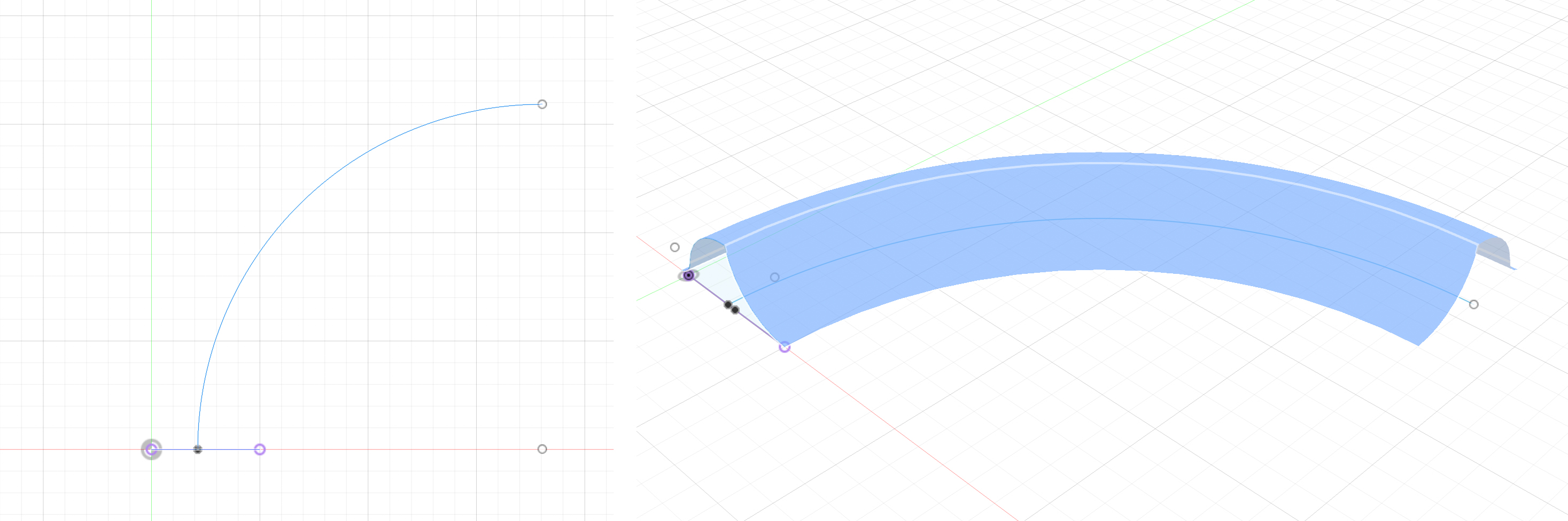Select the origin point in the 2D sketch
This screenshot has width=1568, height=521.
(x=152, y=450)
